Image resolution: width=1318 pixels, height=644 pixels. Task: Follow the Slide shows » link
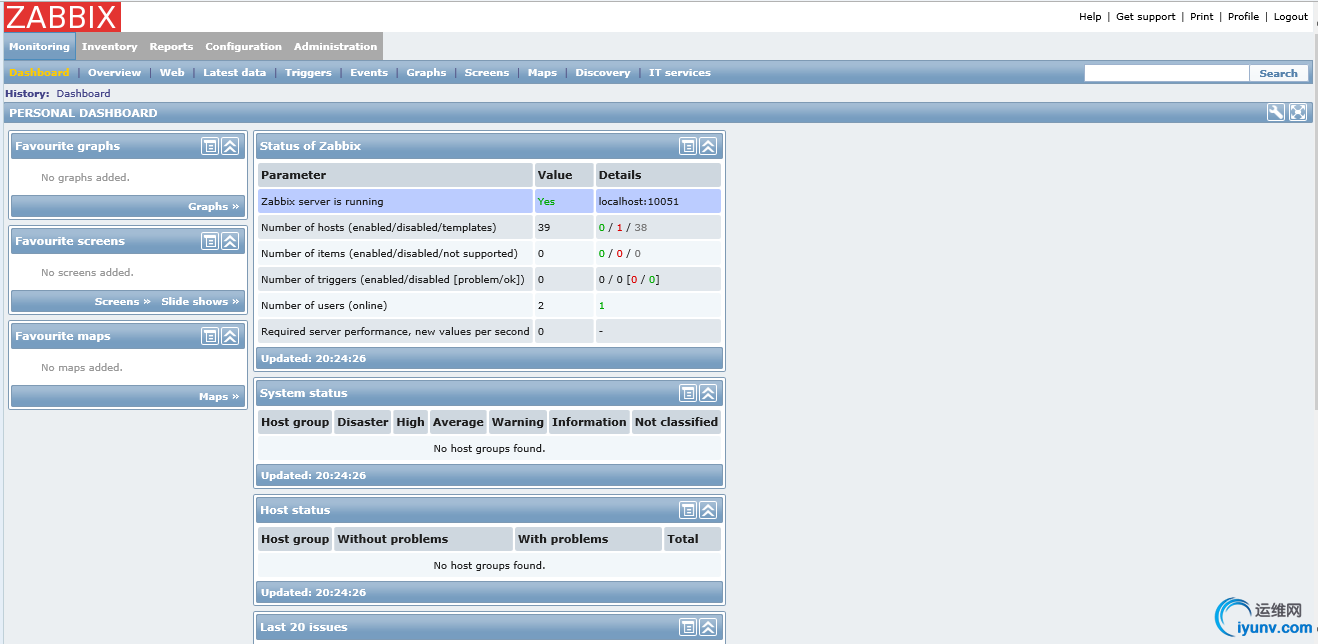tap(200, 301)
